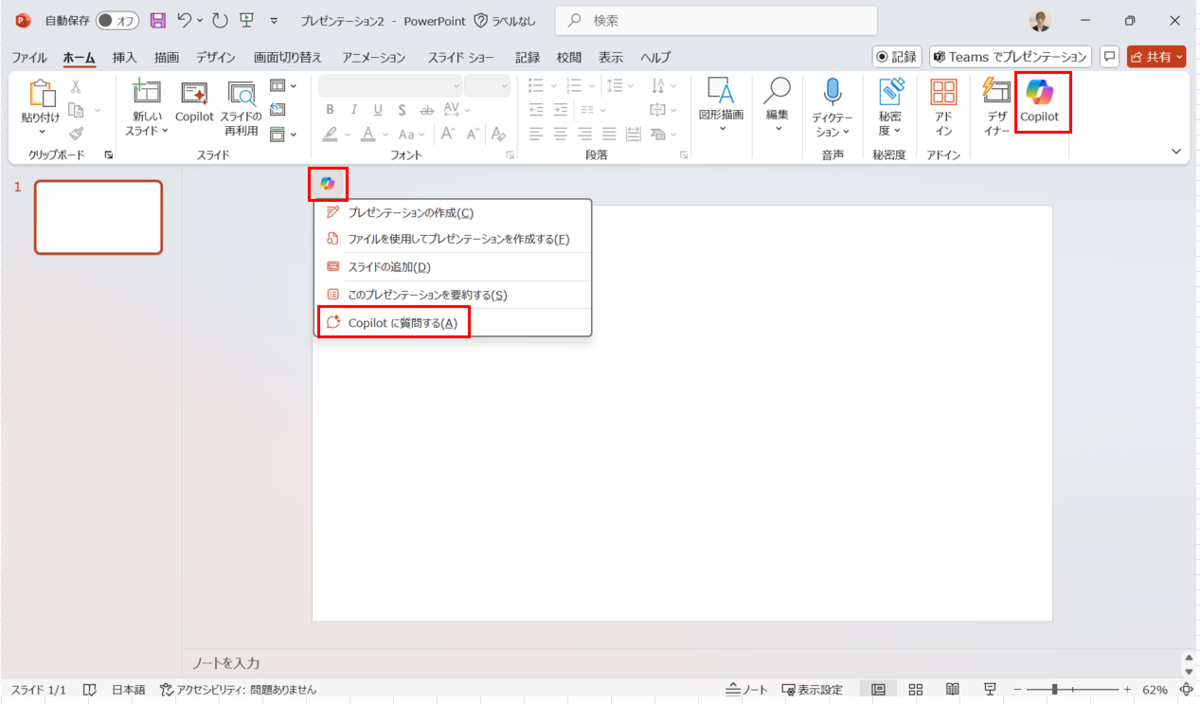Click the Cut scissors icon

click(76, 86)
